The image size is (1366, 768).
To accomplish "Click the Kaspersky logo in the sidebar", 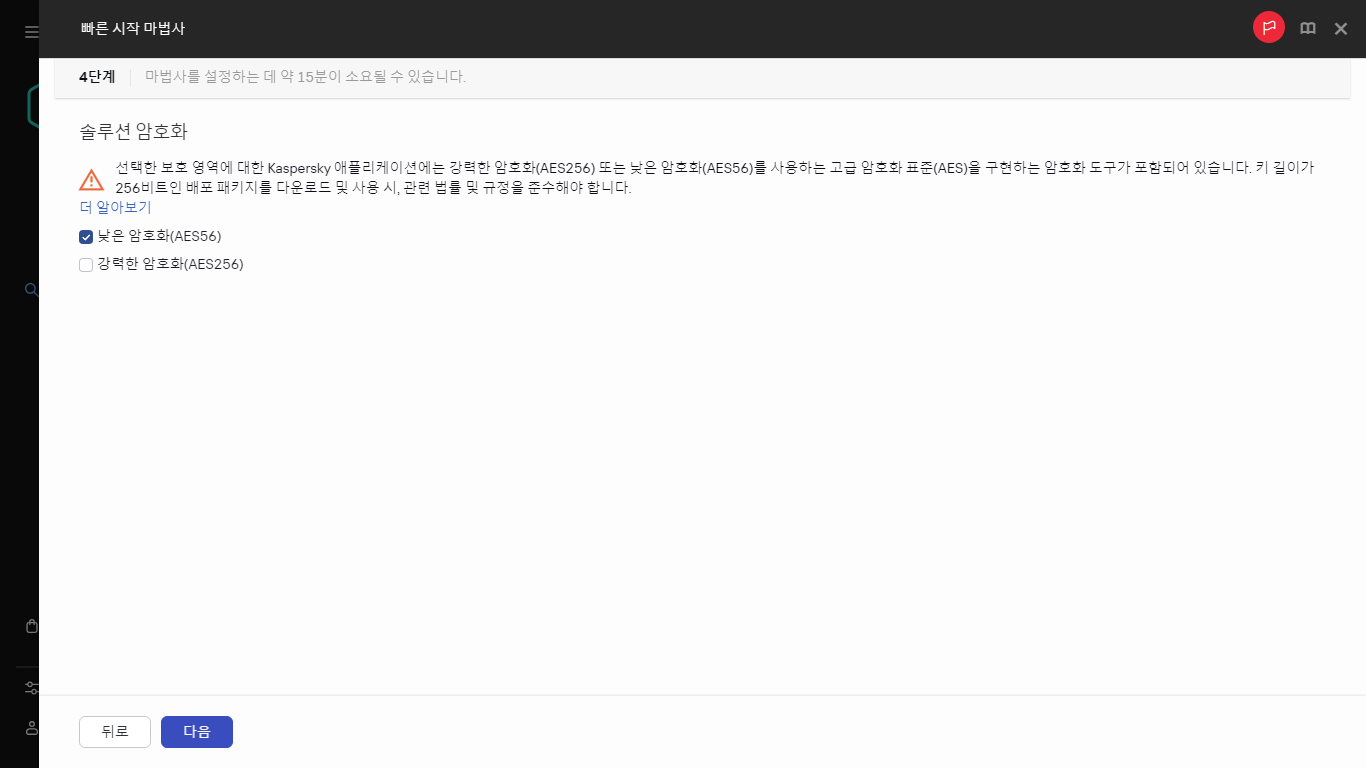I will click(31, 103).
